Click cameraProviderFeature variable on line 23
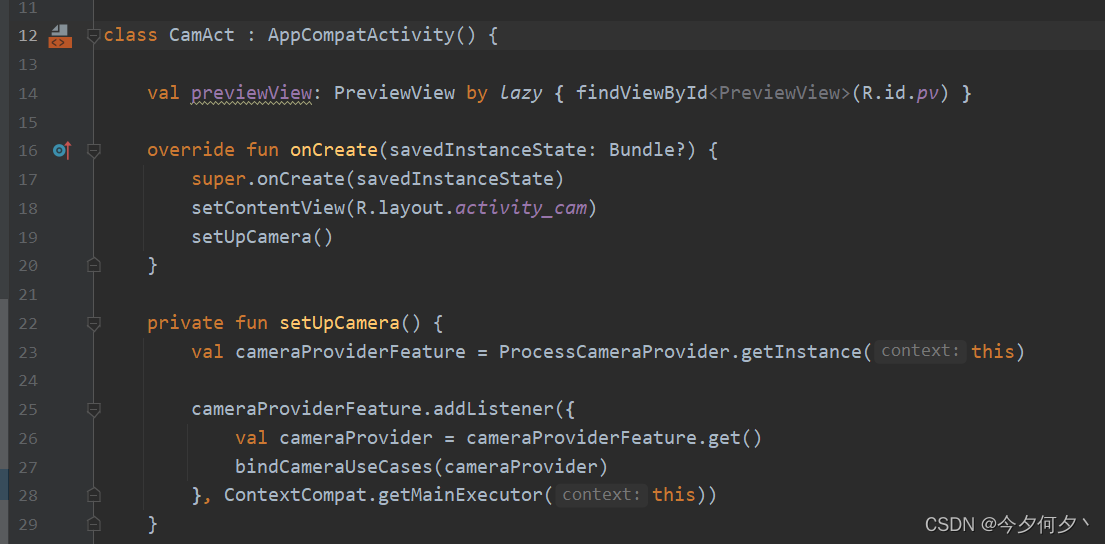The width and height of the screenshot is (1105, 544). pos(350,352)
